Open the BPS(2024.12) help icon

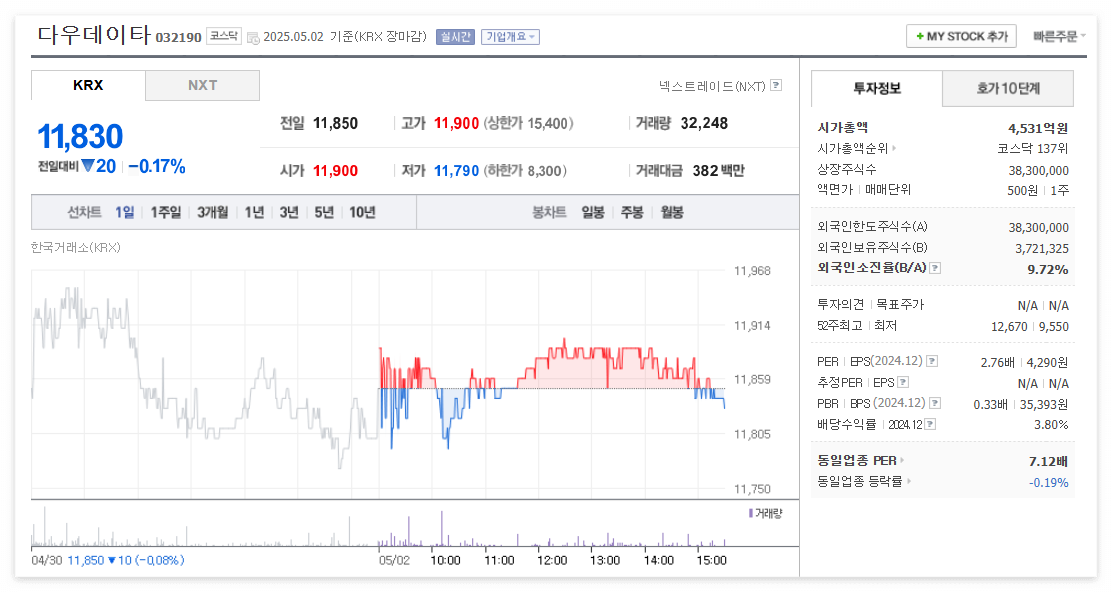(x=935, y=403)
